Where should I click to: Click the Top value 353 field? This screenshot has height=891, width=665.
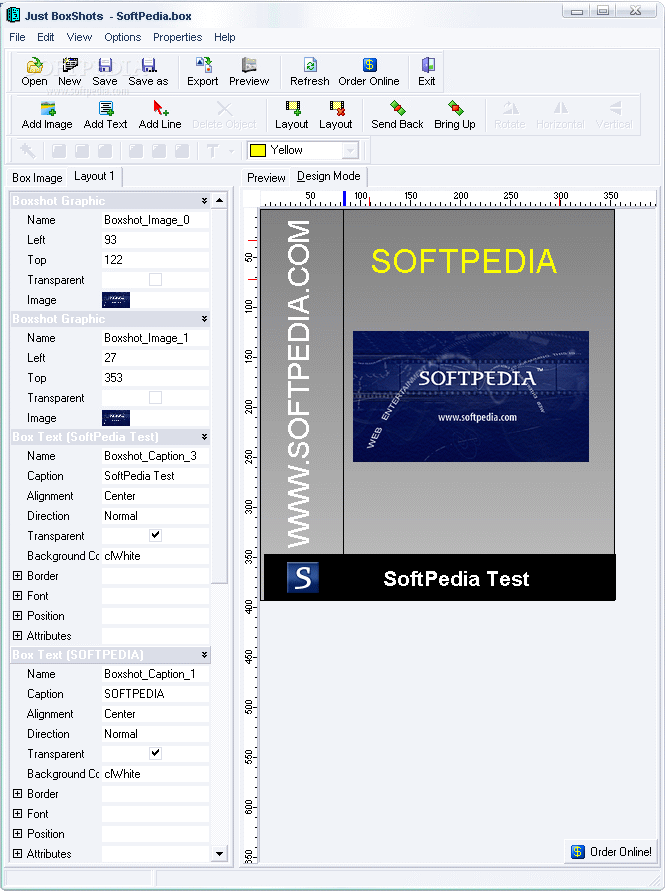coord(155,378)
